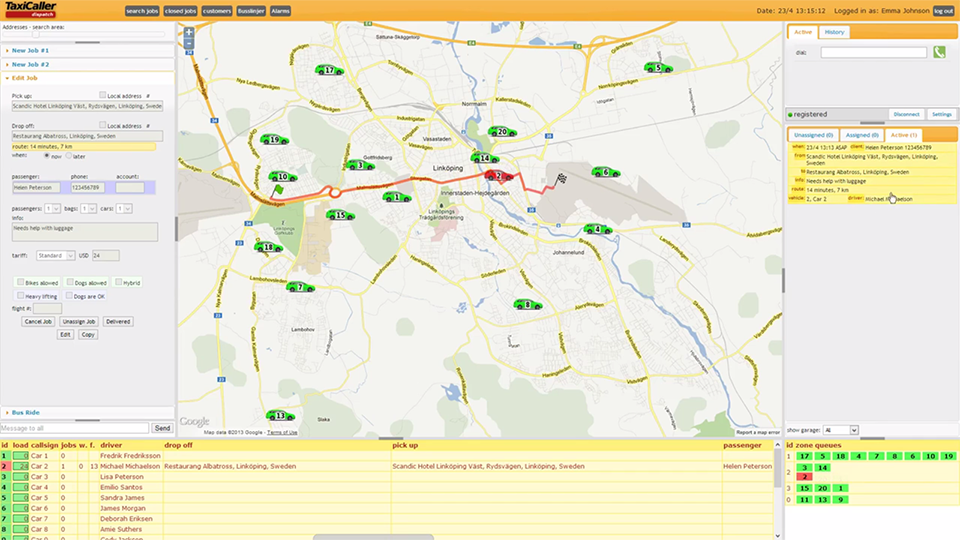Viewport: 960px width, 540px height.
Task: Click zone queue badge 20
Action: pyautogui.click(x=822, y=488)
